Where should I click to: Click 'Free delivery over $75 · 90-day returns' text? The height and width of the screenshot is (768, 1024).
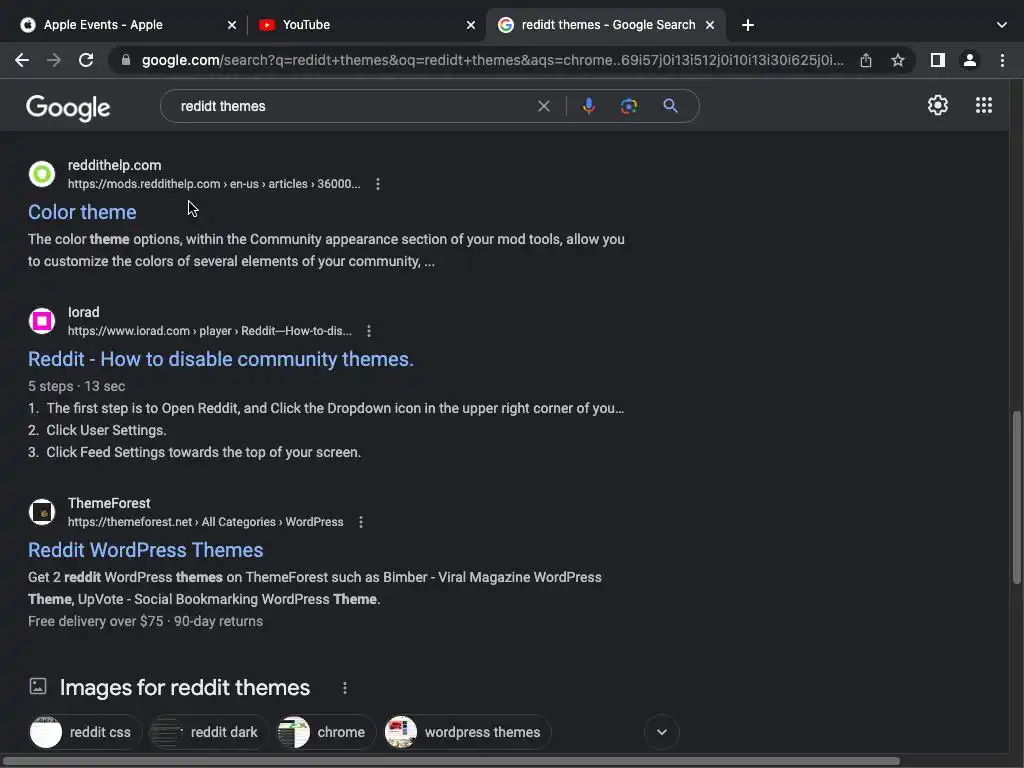pos(146,621)
